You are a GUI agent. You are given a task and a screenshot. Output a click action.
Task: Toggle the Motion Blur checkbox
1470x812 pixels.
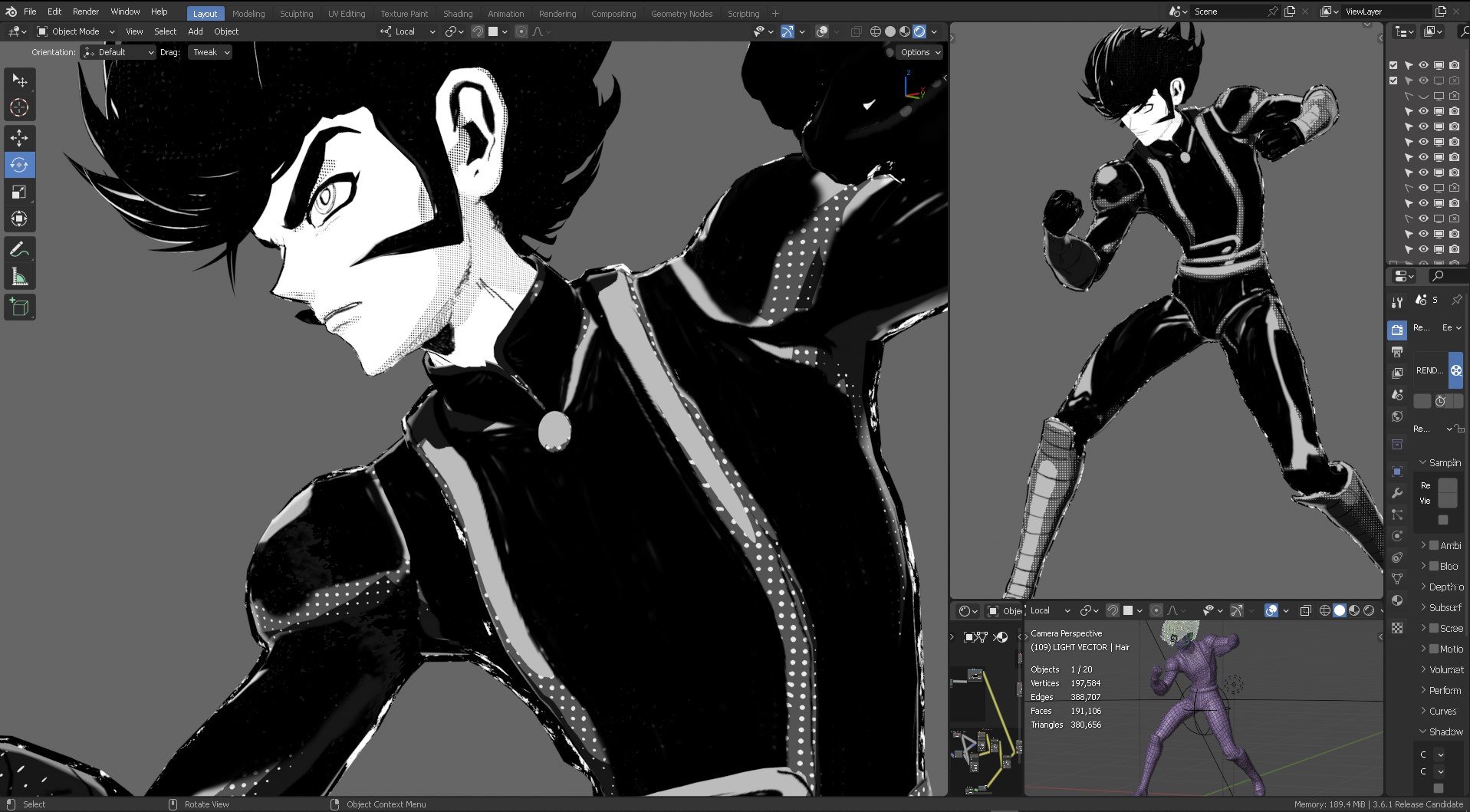1434,649
